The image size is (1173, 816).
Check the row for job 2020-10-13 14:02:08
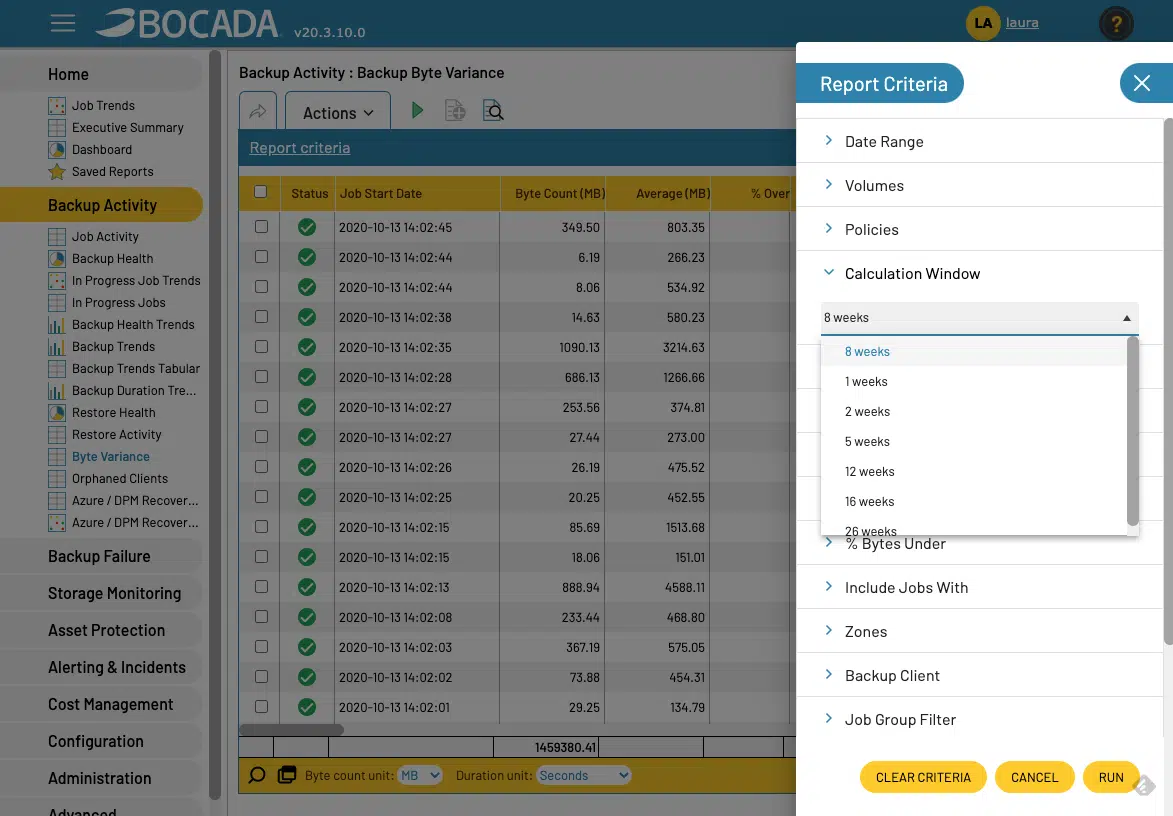[261, 616]
